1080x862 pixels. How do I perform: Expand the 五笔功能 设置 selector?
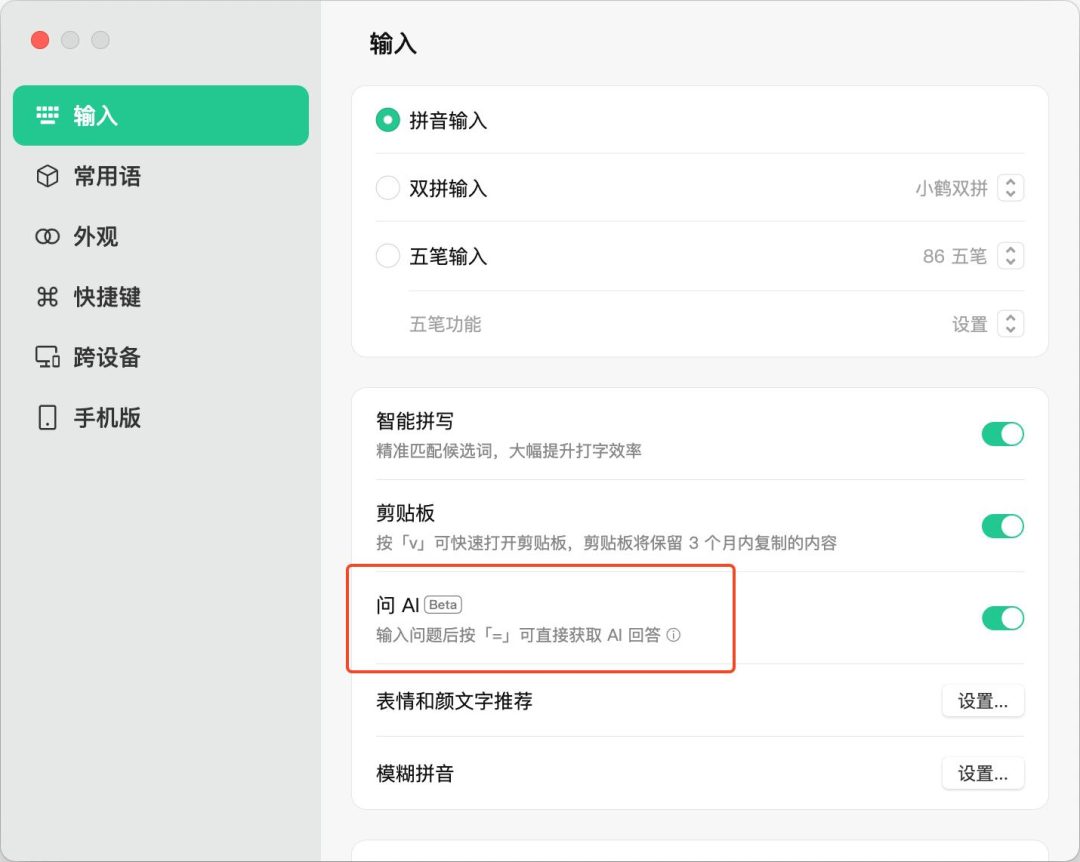tap(1011, 324)
